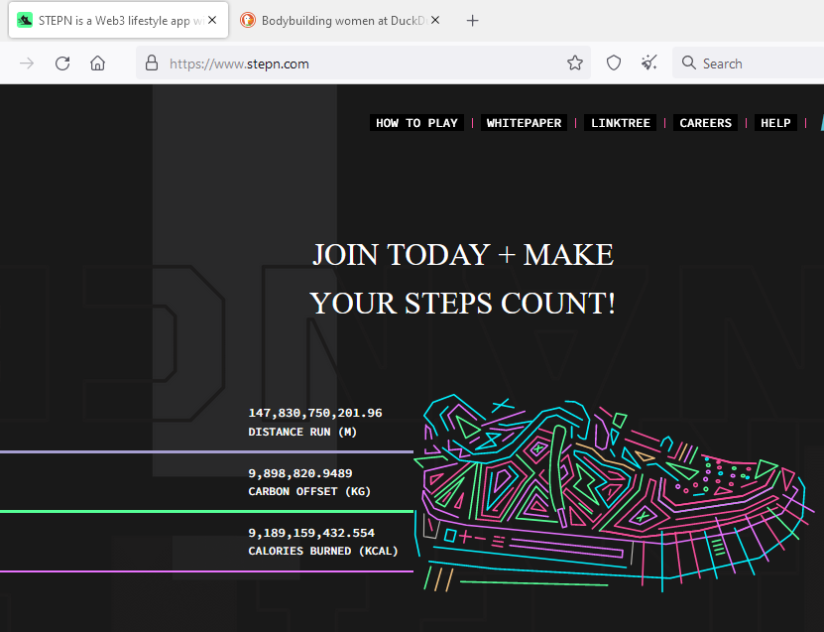The image size is (824, 632).
Task: Click the CALORIES BURNED (KCAL) label
Action: (323, 551)
